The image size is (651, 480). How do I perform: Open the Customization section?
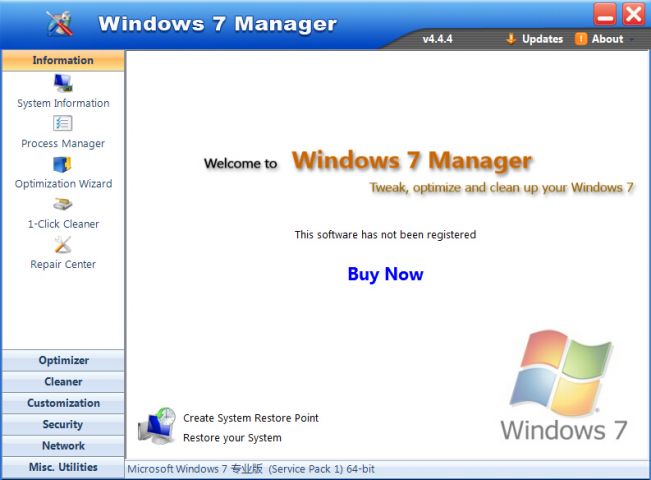click(x=63, y=403)
